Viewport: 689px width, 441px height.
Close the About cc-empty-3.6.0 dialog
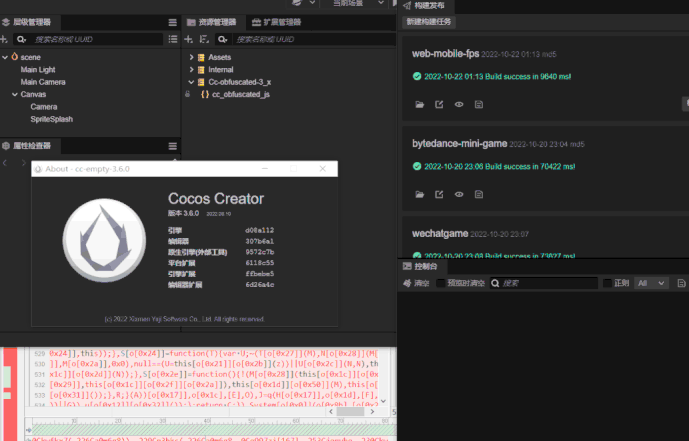coord(323,169)
